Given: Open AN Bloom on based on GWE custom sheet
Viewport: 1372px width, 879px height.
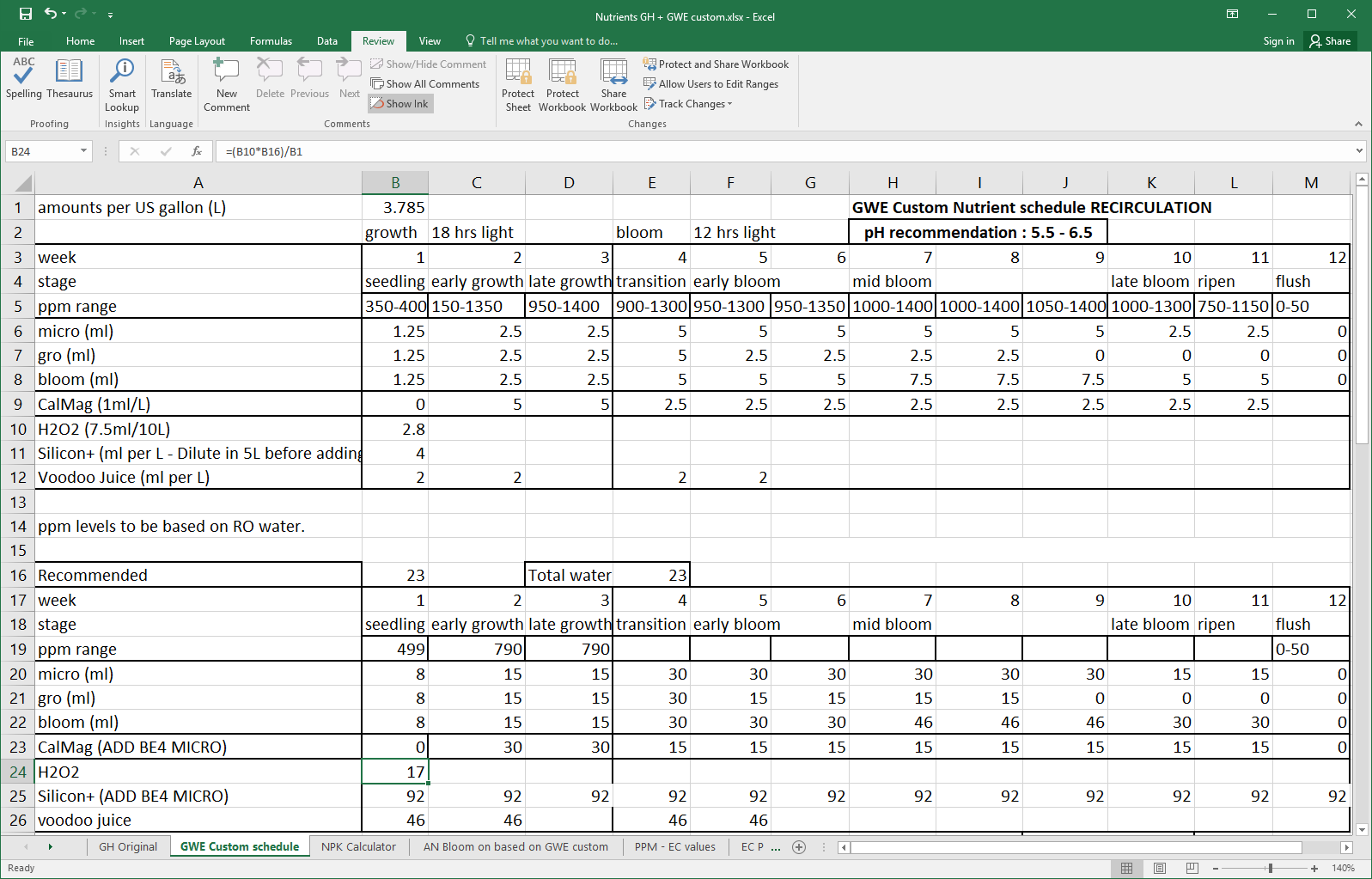Looking at the screenshot, I should 515,847.
